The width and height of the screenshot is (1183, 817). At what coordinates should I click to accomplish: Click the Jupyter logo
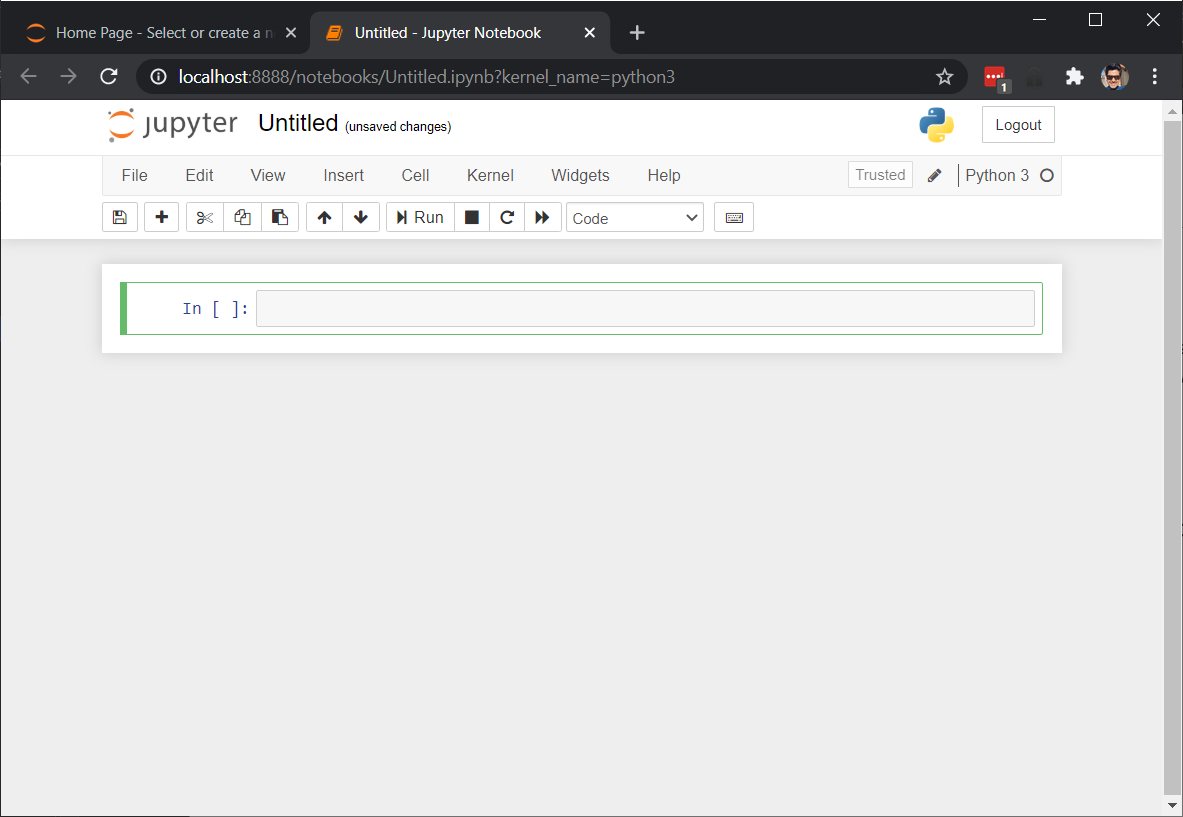point(172,124)
